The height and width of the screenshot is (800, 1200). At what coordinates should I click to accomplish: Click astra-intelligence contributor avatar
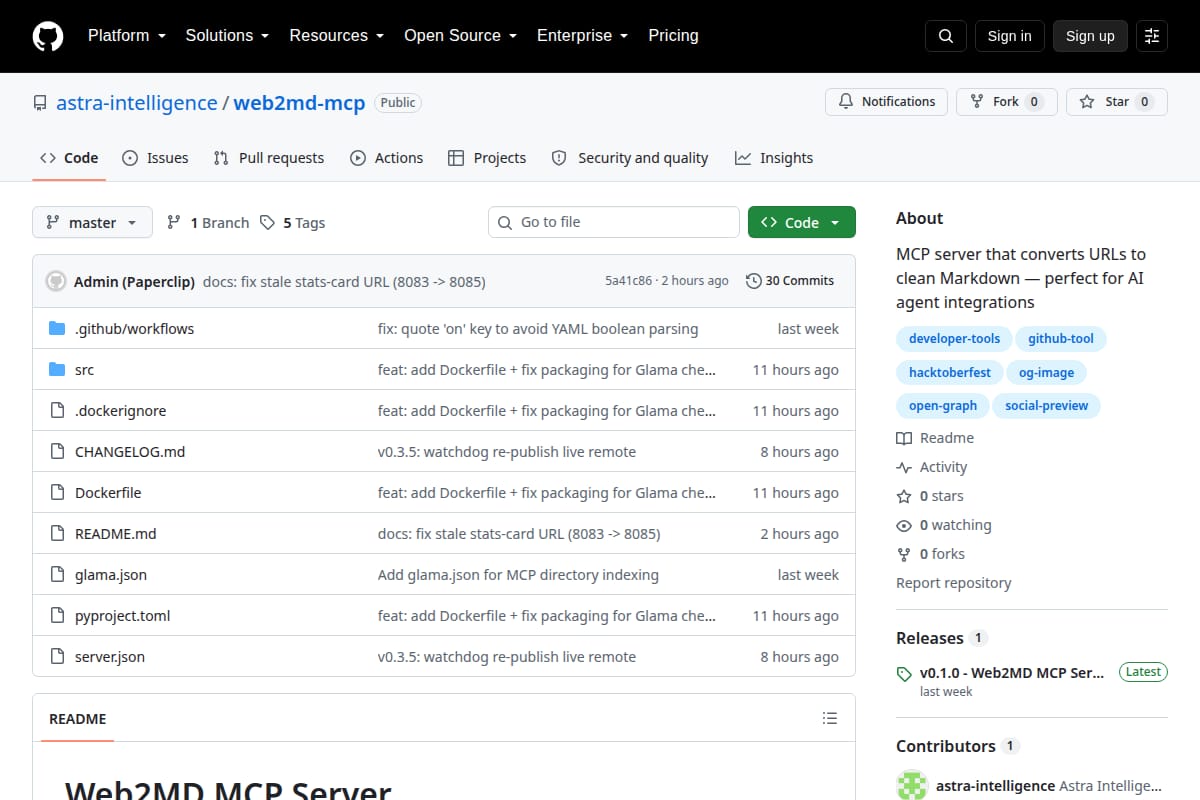[912, 786]
